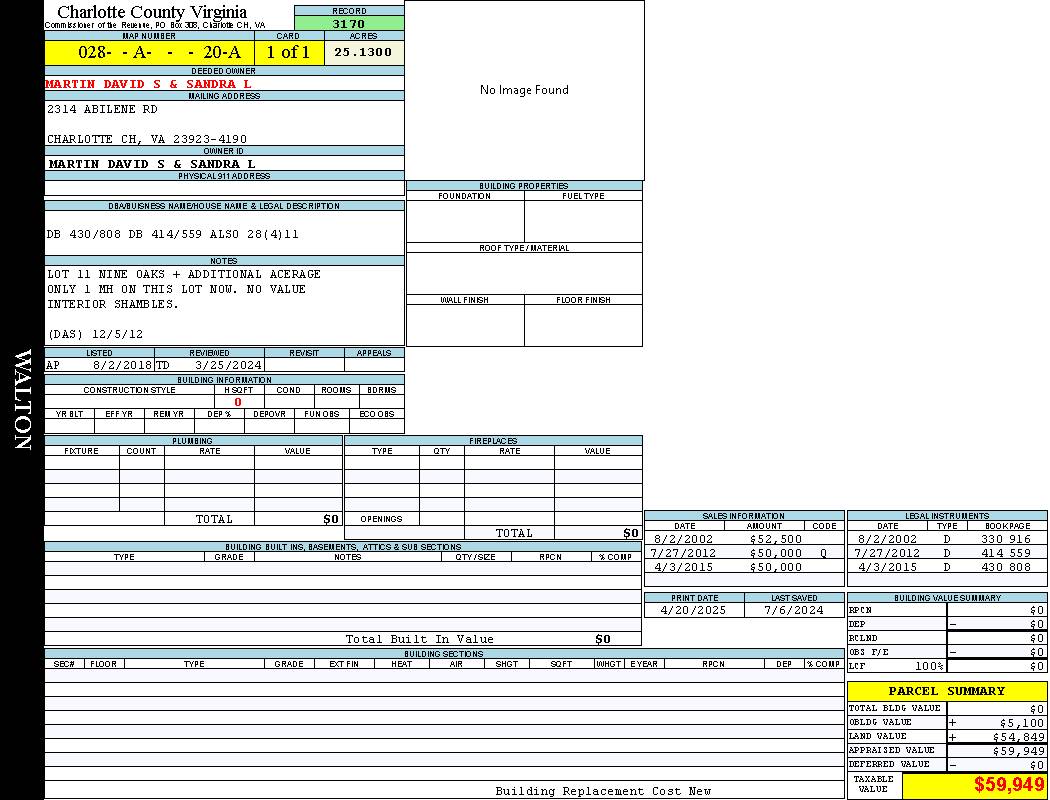
Task: Click the notes text about Lot 11 Nine Oaks
Action: pos(184,274)
